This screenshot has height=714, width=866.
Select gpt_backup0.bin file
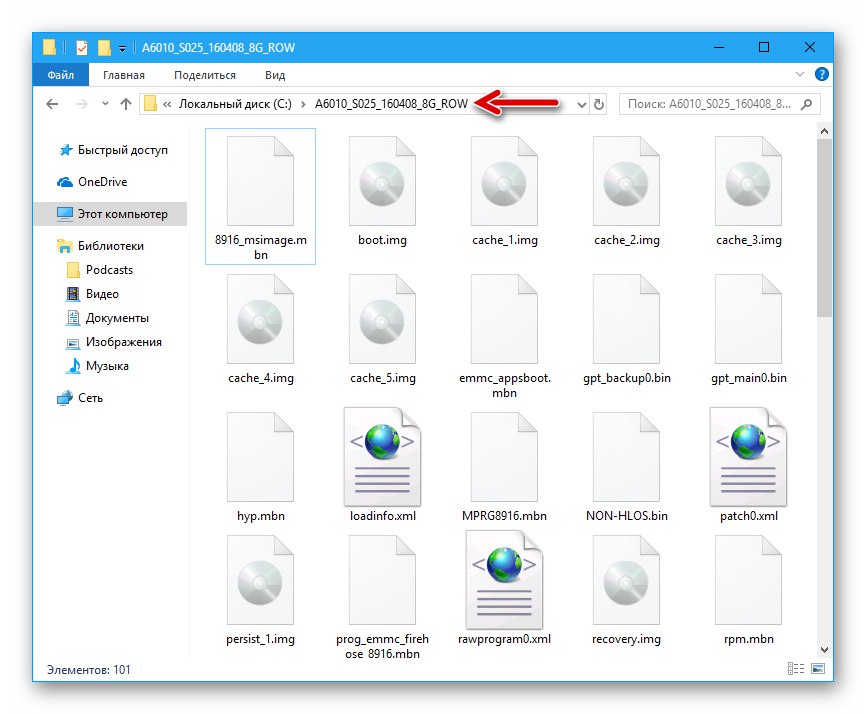(626, 319)
